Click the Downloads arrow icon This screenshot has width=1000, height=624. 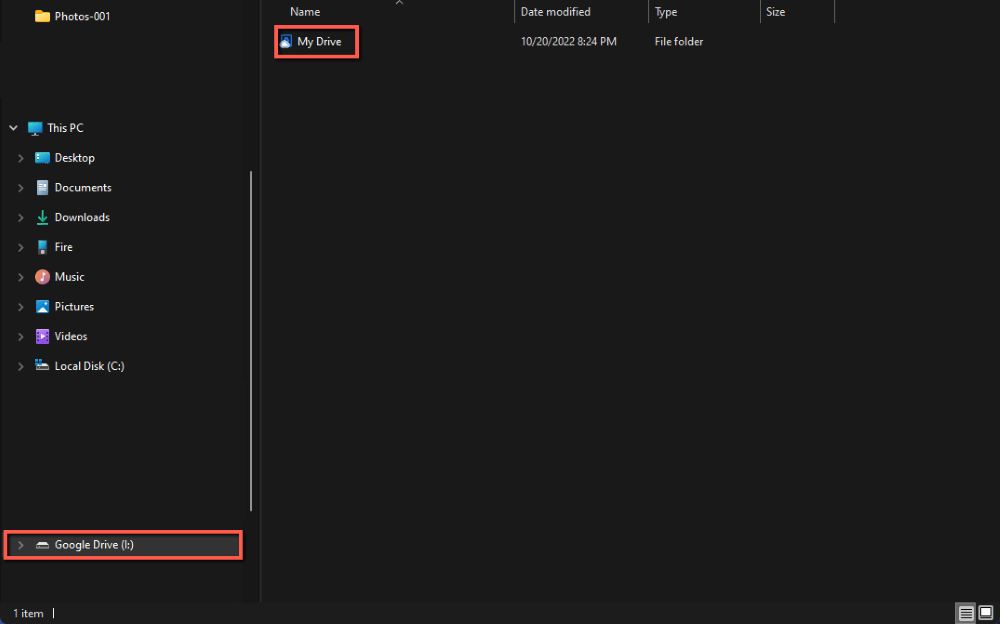click(x=42, y=218)
